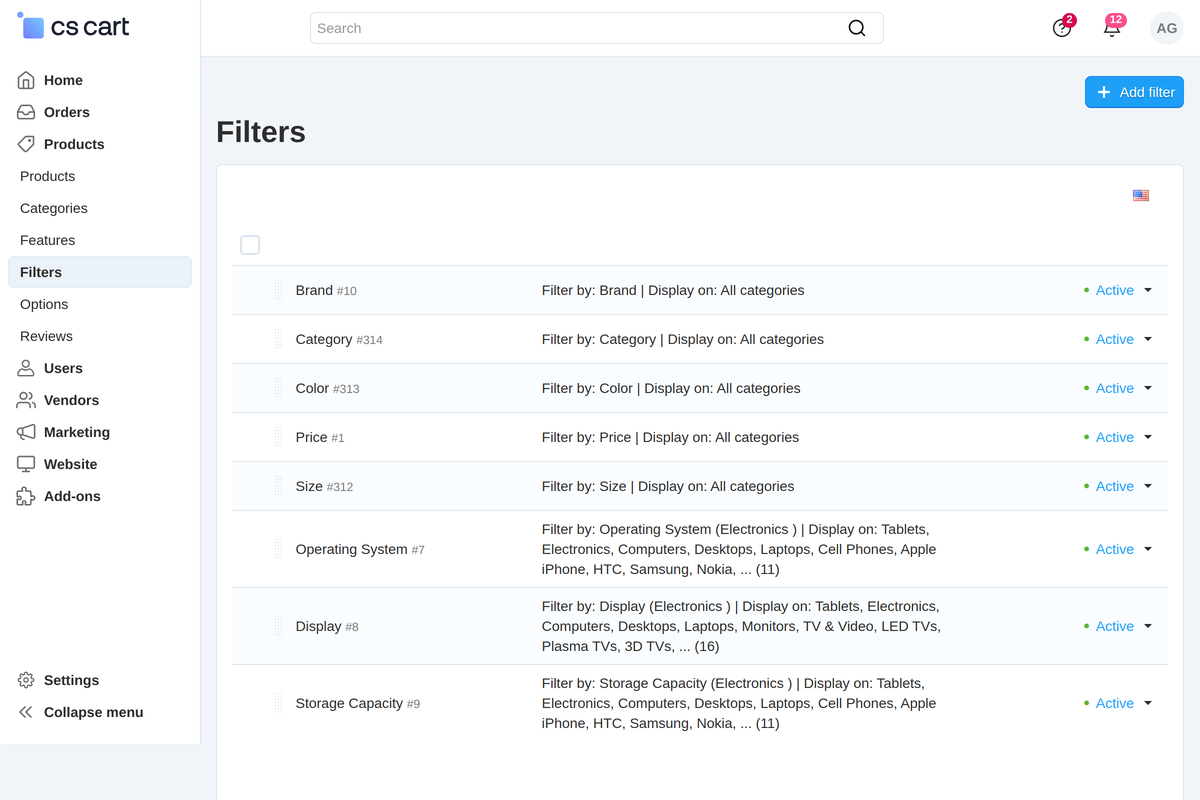Go to Reviews in sidebar
Image resolution: width=1200 pixels, height=800 pixels.
point(99,336)
